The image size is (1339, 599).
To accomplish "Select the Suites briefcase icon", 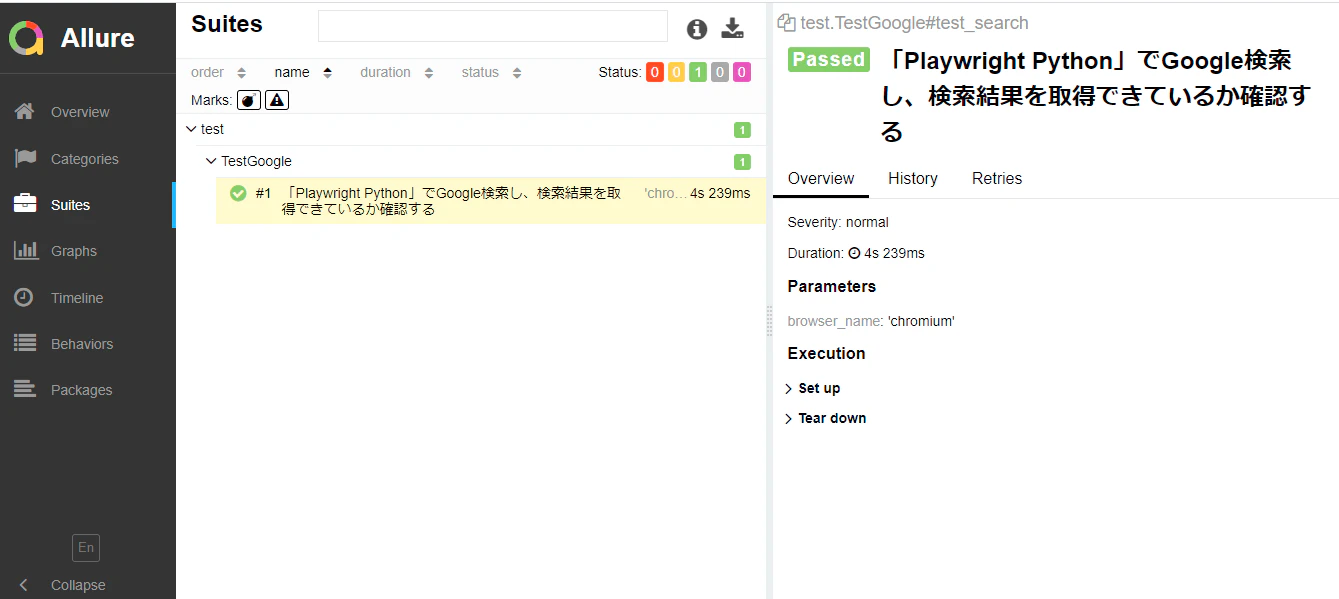I will coord(25,204).
